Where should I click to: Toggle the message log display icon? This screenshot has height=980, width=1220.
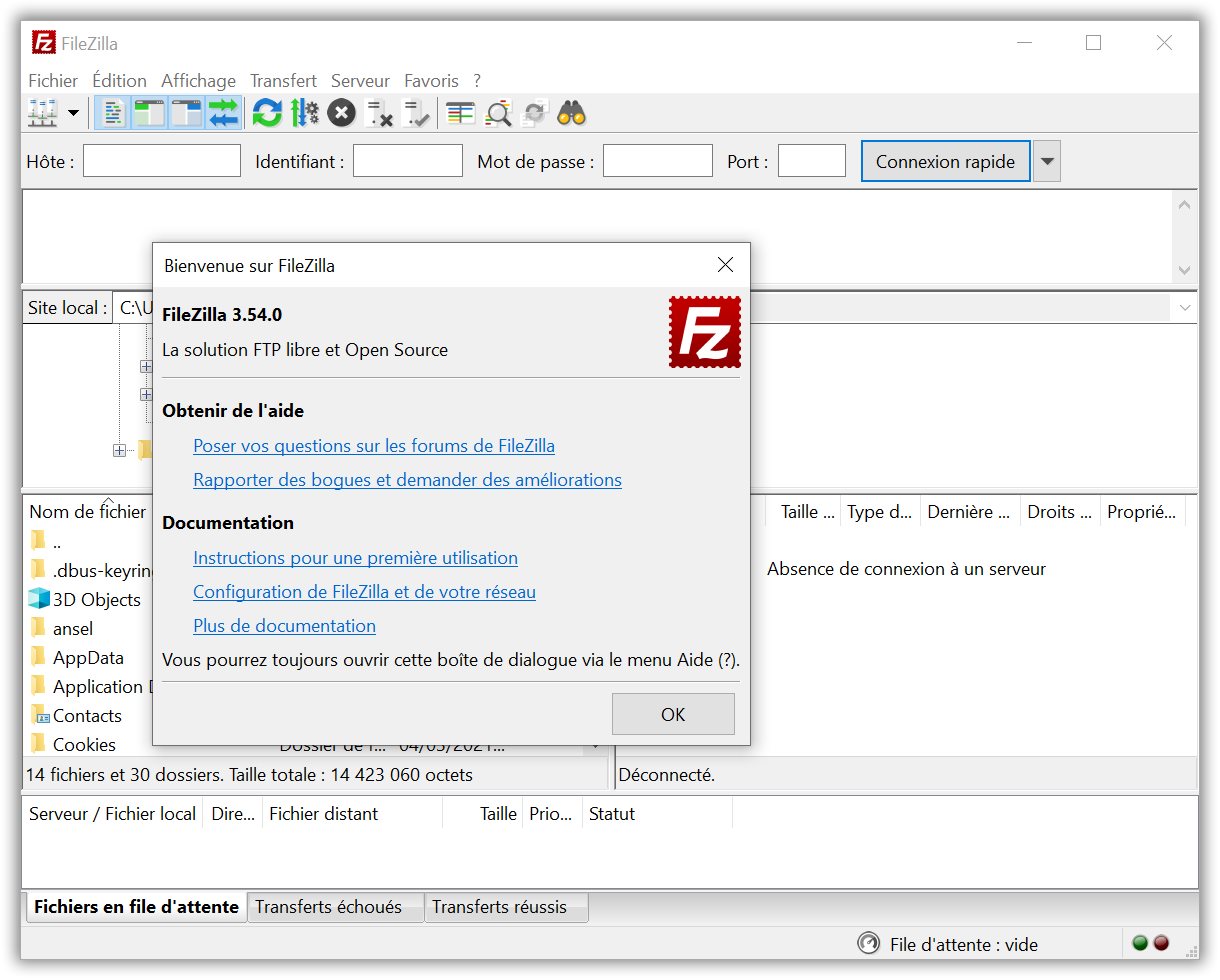tap(114, 113)
